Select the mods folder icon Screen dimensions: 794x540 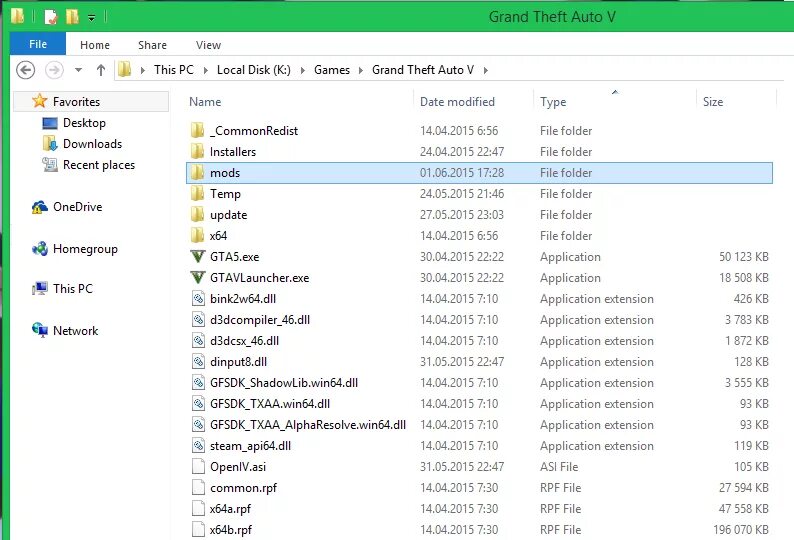coord(197,173)
